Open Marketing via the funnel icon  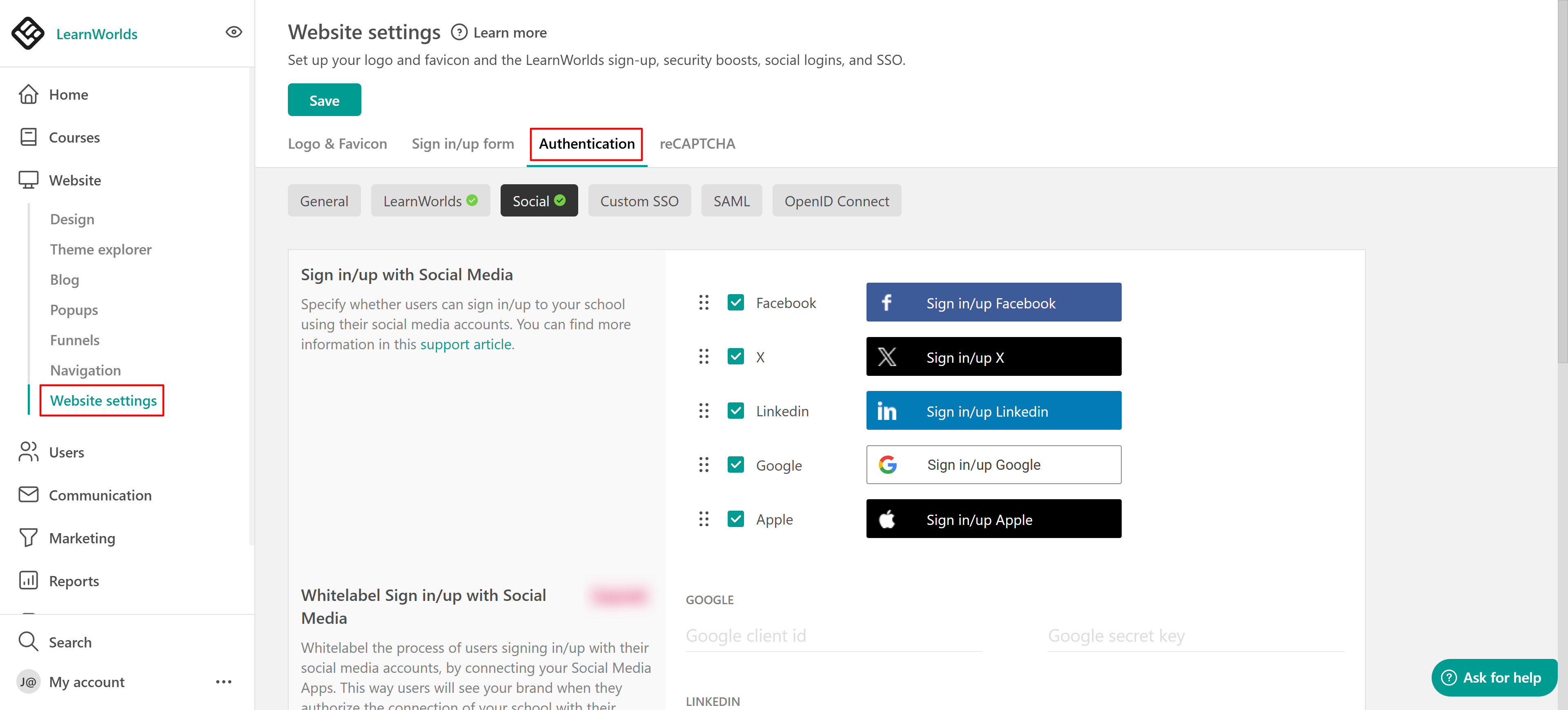click(28, 538)
